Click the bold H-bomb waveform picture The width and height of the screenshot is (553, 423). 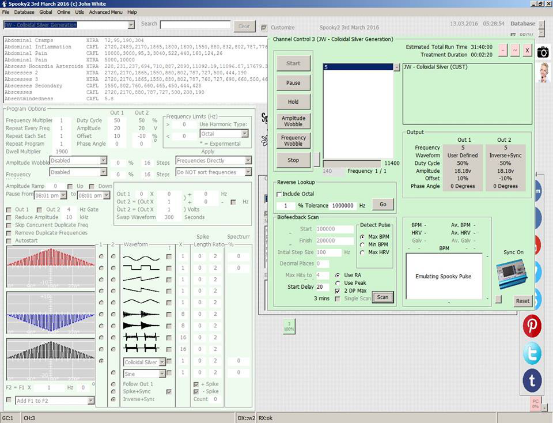[x=141, y=349]
